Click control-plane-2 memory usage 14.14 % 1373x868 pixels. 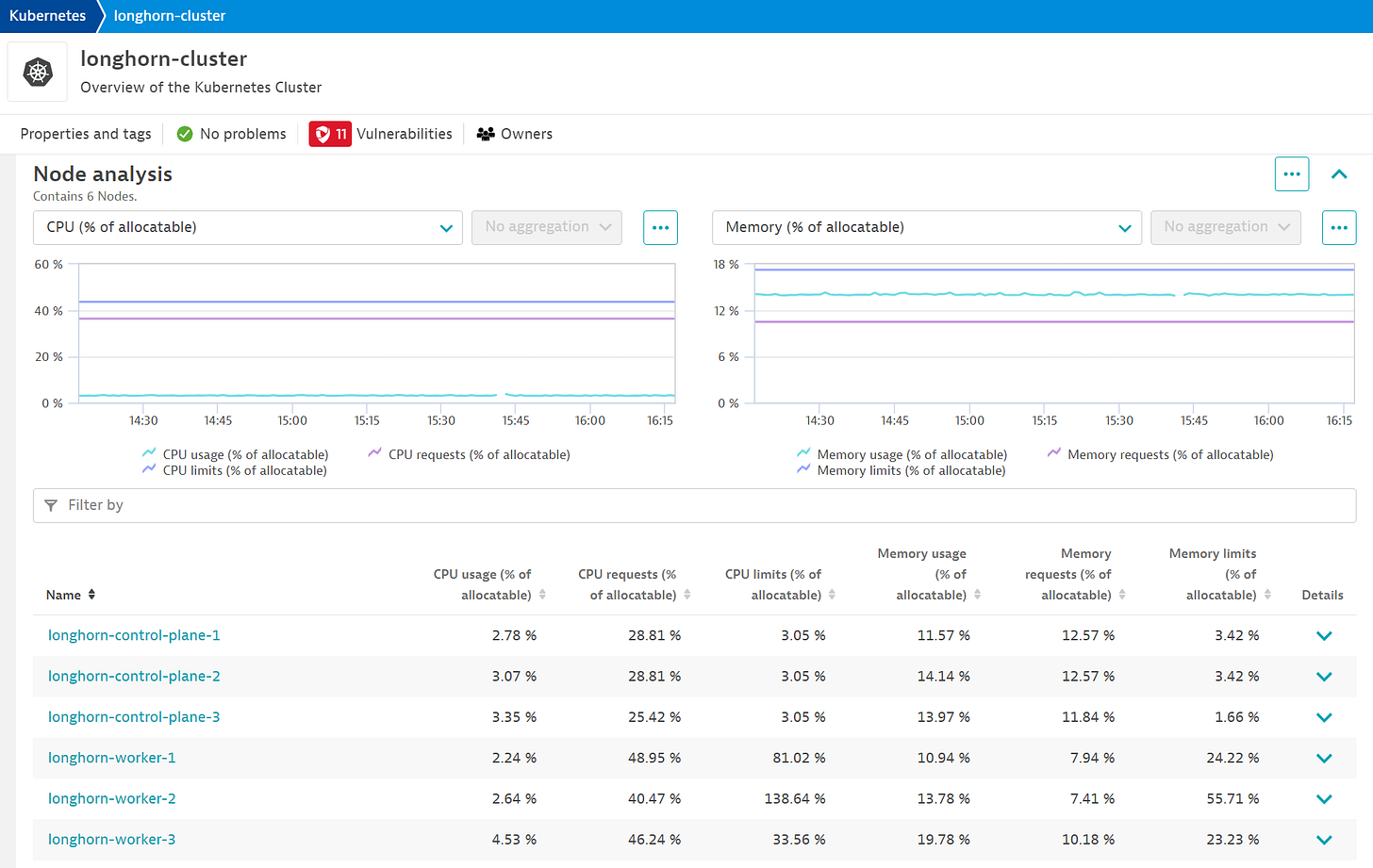[x=944, y=676]
